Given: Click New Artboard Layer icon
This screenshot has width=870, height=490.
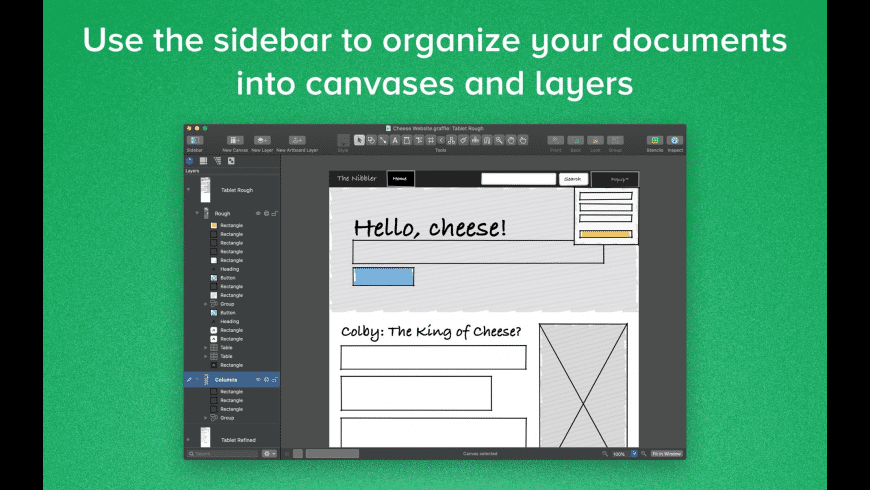Looking at the screenshot, I should (297, 141).
